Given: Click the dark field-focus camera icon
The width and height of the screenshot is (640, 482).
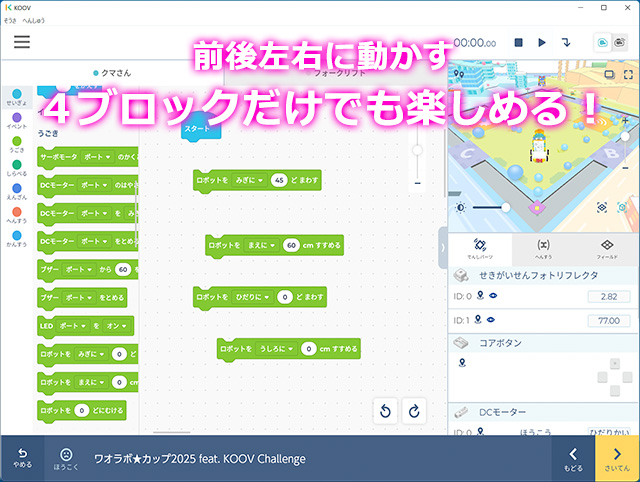Looking at the screenshot, I should point(602,207).
